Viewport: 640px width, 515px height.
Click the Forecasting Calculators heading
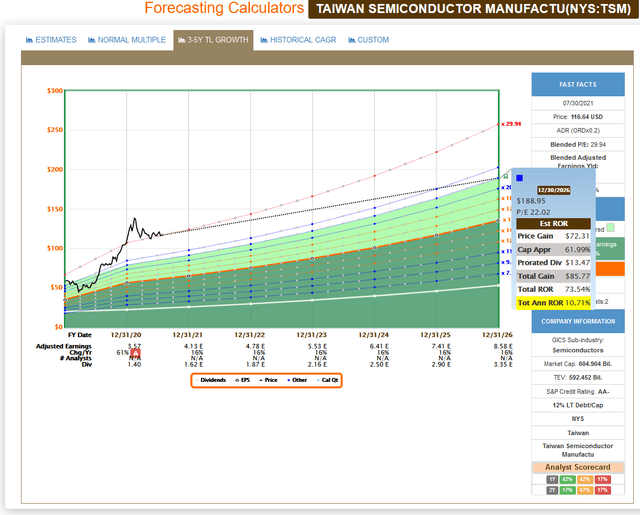pos(224,8)
